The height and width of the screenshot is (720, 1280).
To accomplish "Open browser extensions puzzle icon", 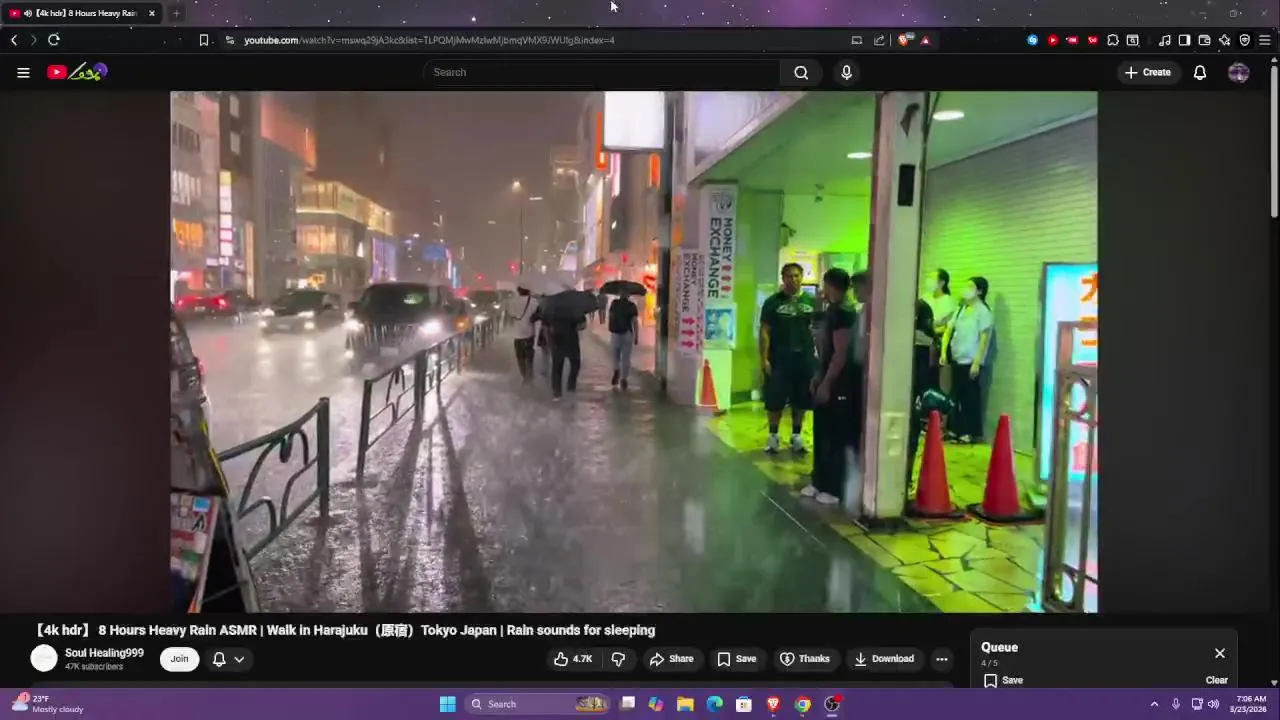I will (x=1112, y=40).
